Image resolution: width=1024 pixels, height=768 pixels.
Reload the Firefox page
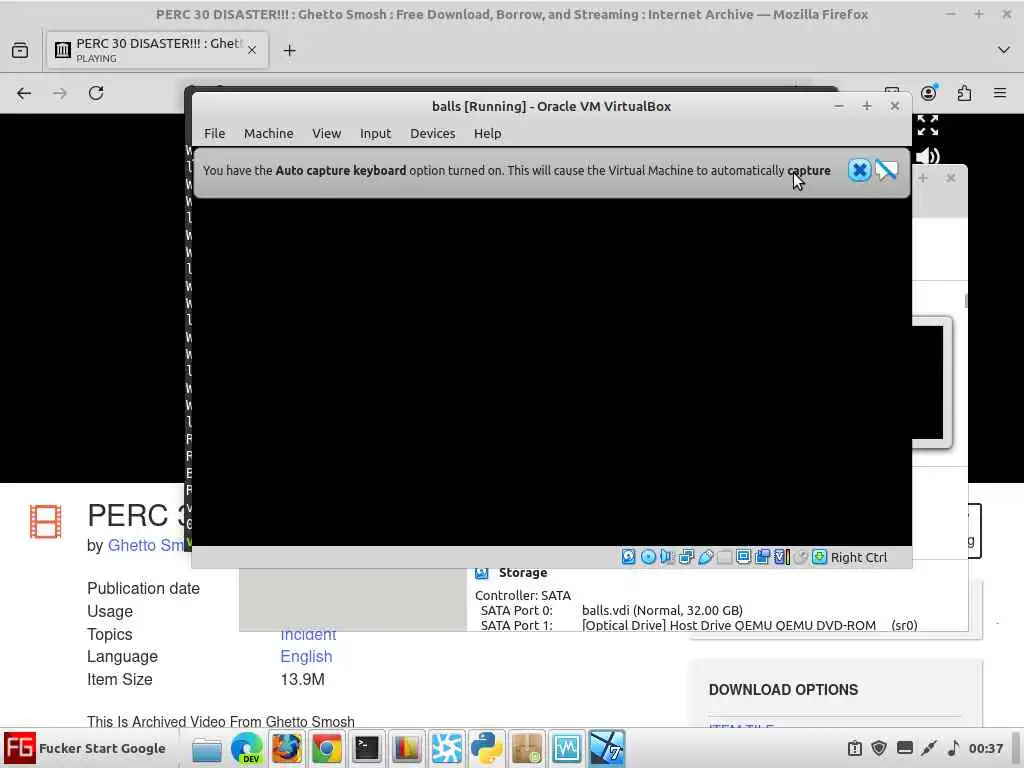pos(96,93)
